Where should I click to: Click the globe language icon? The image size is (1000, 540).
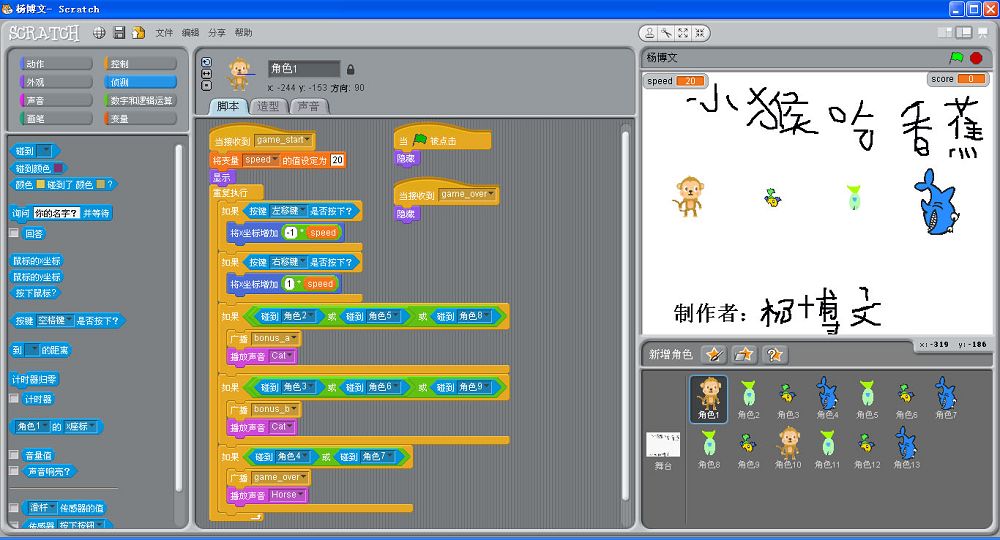click(99, 33)
